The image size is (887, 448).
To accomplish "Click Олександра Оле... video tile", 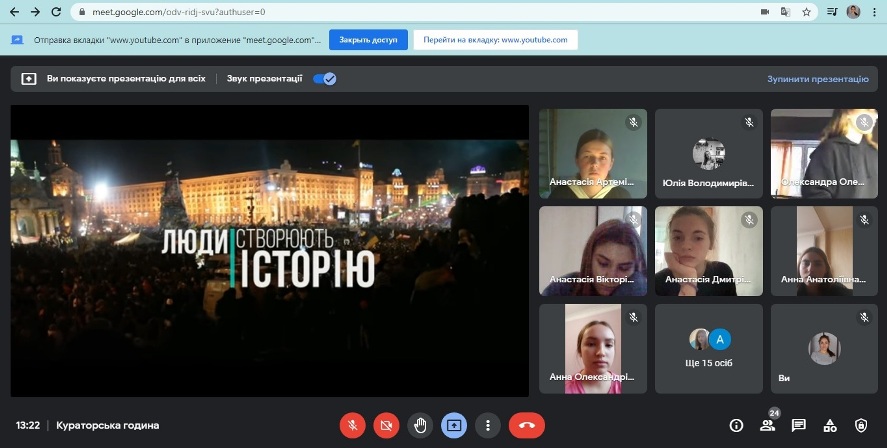I will coord(824,154).
